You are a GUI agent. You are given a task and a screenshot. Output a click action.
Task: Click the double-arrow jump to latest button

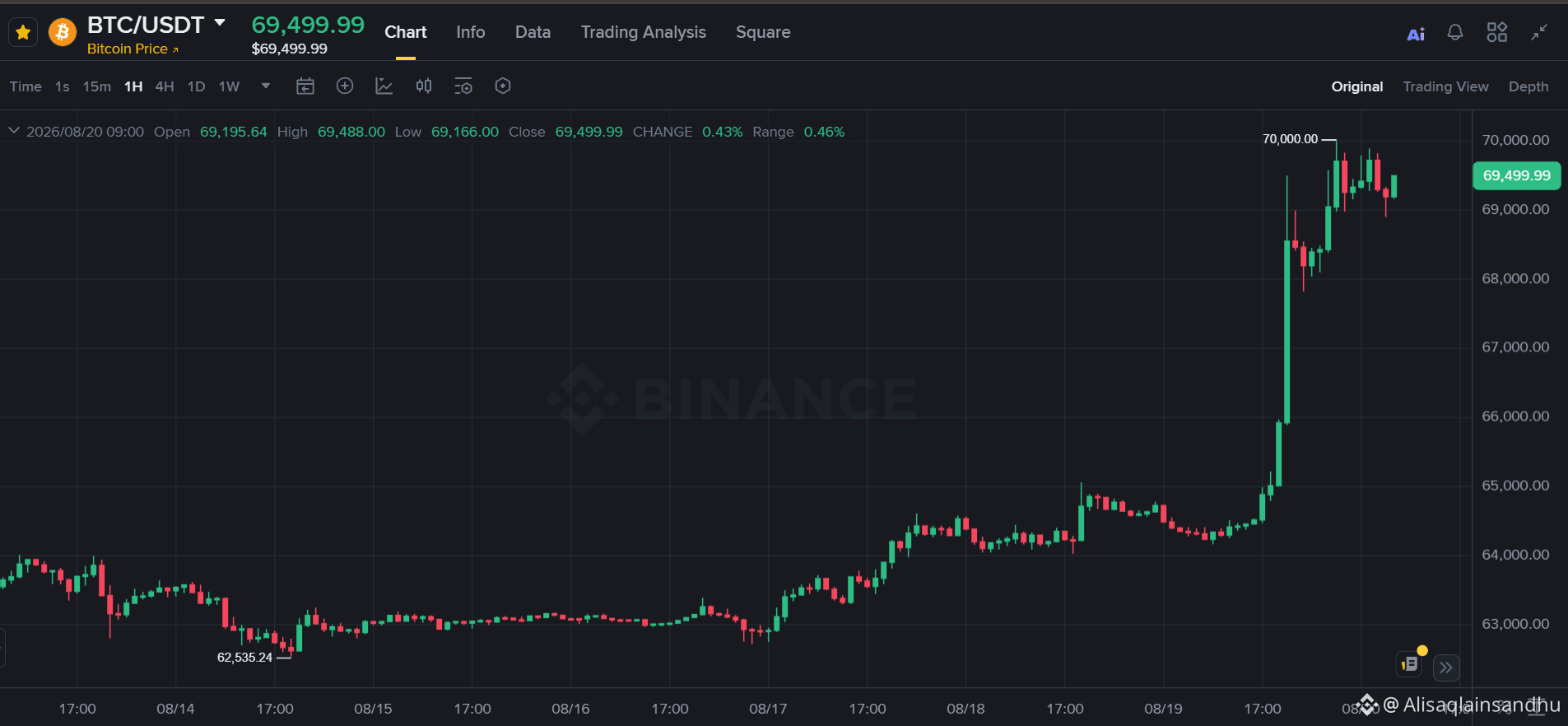click(1446, 668)
